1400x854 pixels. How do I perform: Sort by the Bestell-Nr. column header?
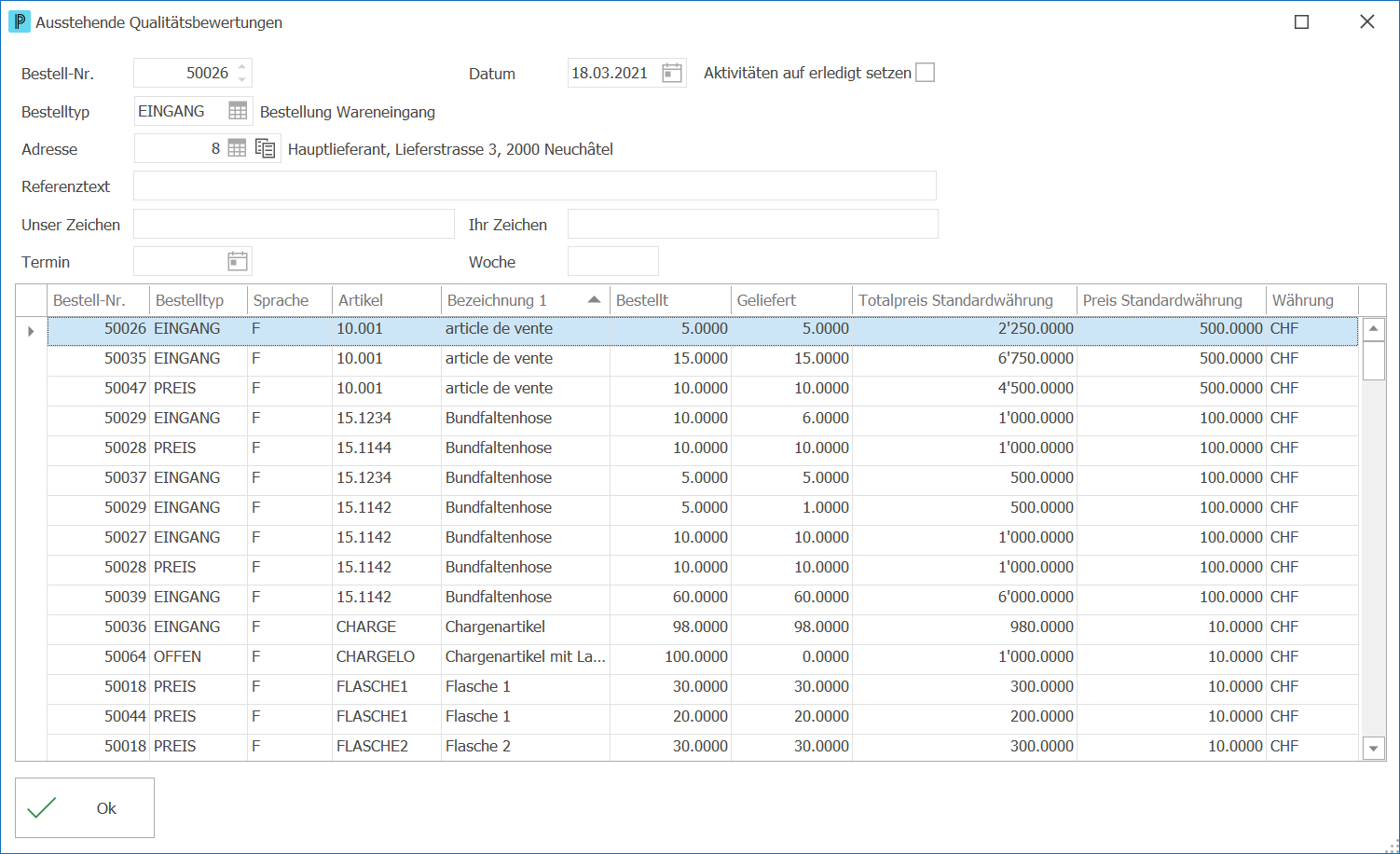(x=98, y=300)
